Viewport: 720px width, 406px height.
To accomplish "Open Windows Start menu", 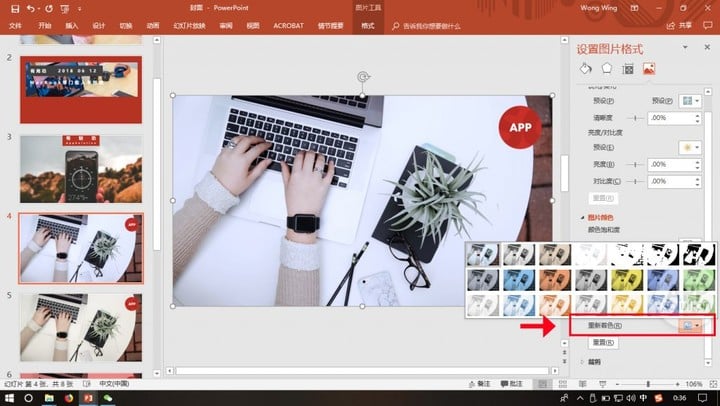I will 9,398.
